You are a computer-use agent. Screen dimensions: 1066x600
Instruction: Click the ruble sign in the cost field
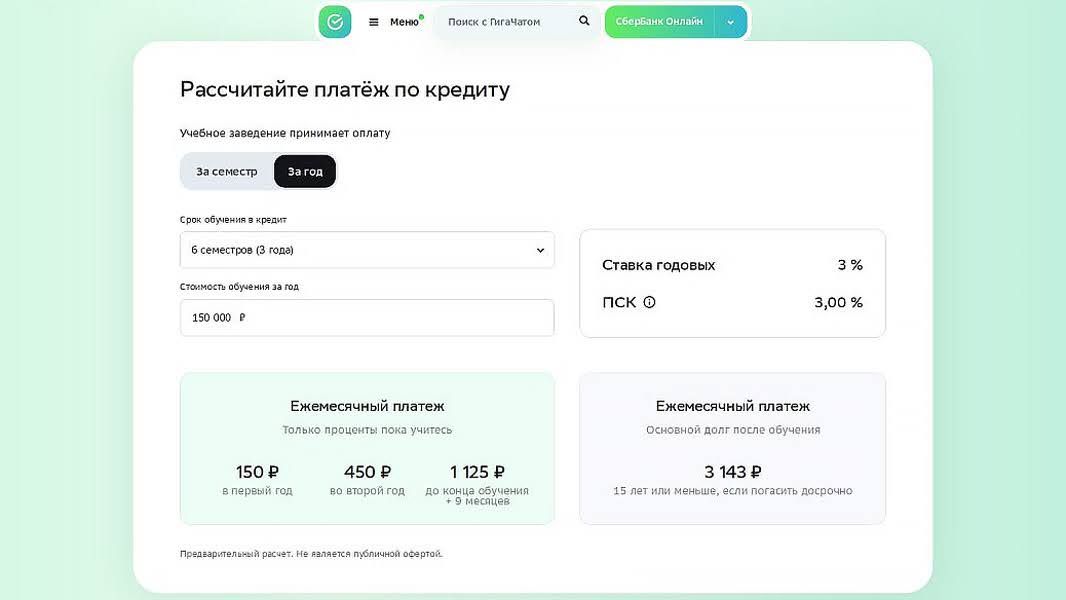pos(242,318)
